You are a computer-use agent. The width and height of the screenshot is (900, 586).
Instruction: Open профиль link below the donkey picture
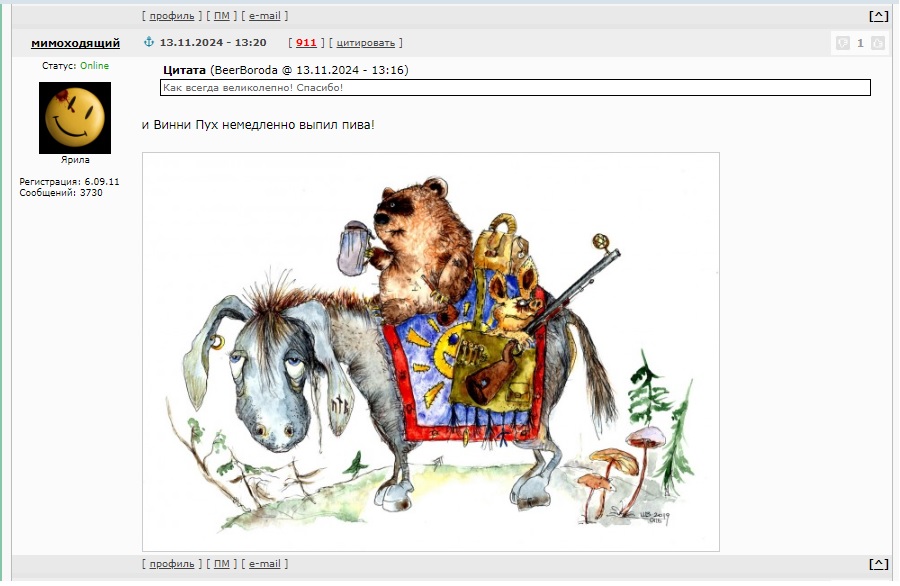click(172, 564)
